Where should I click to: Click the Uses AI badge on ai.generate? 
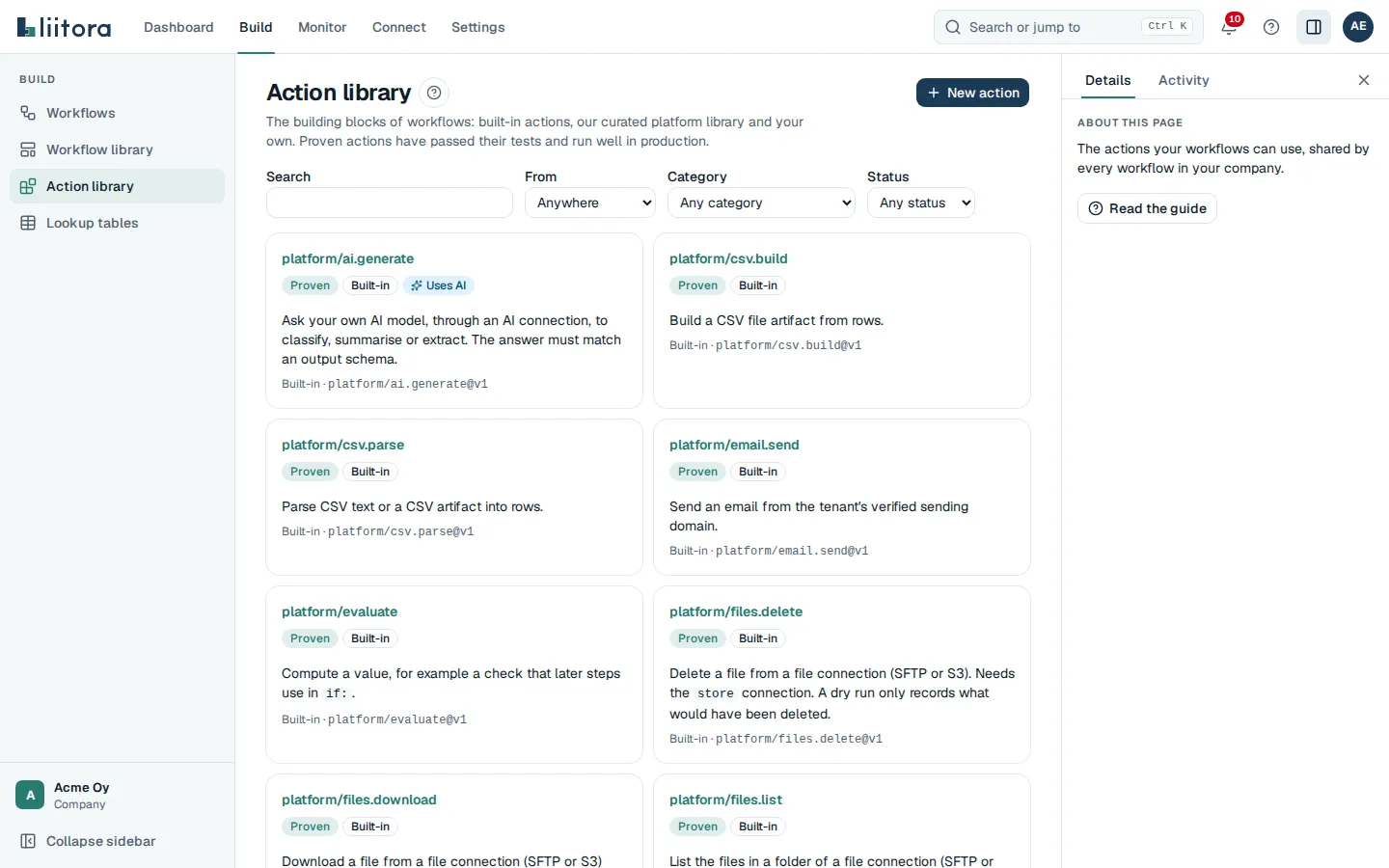point(439,285)
